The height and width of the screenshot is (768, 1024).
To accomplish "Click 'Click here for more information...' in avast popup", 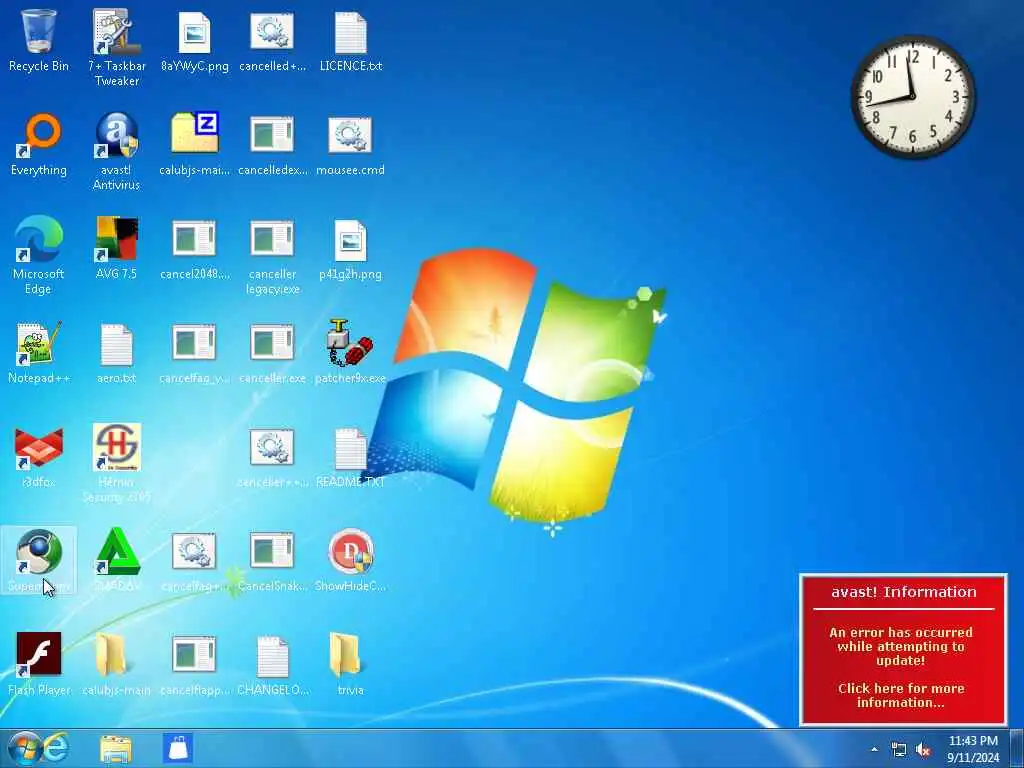I will 901,696.
